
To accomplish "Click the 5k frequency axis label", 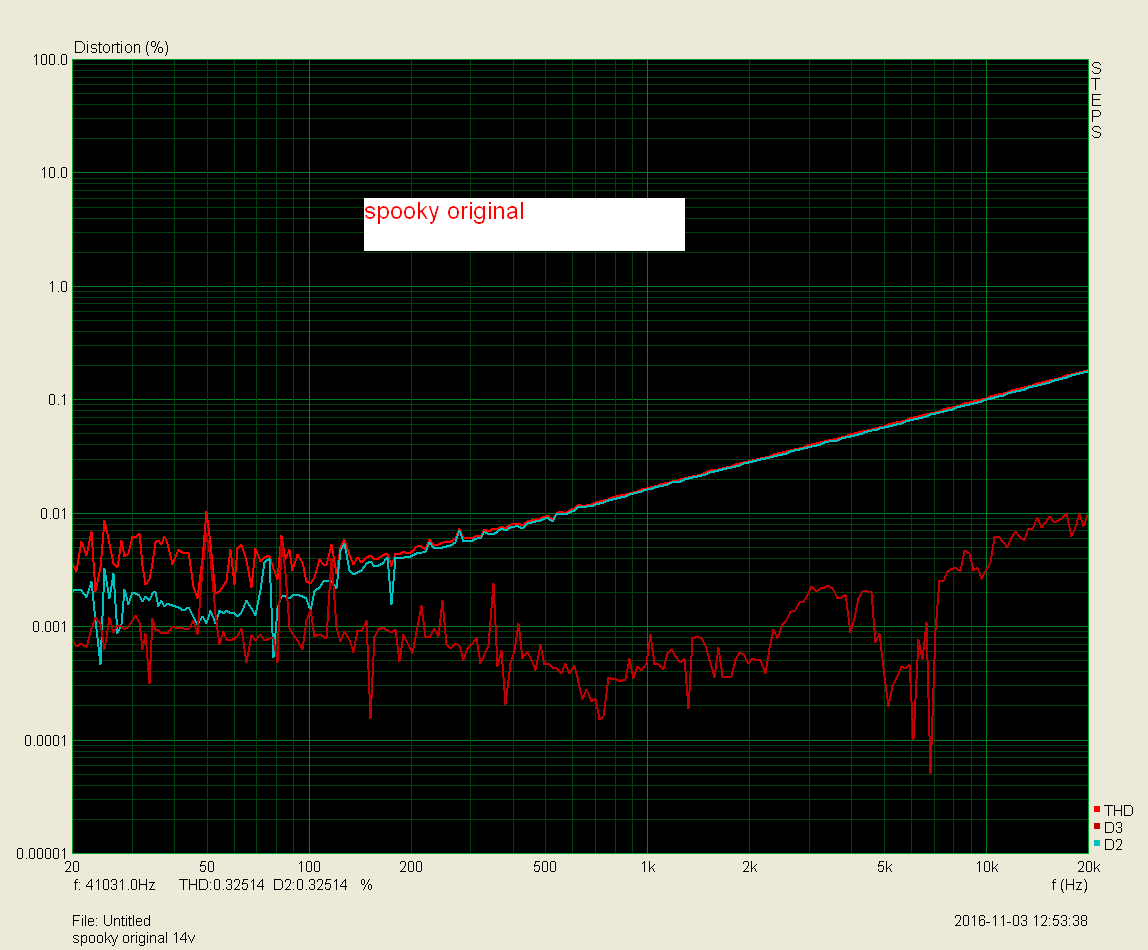I will pos(884,867).
